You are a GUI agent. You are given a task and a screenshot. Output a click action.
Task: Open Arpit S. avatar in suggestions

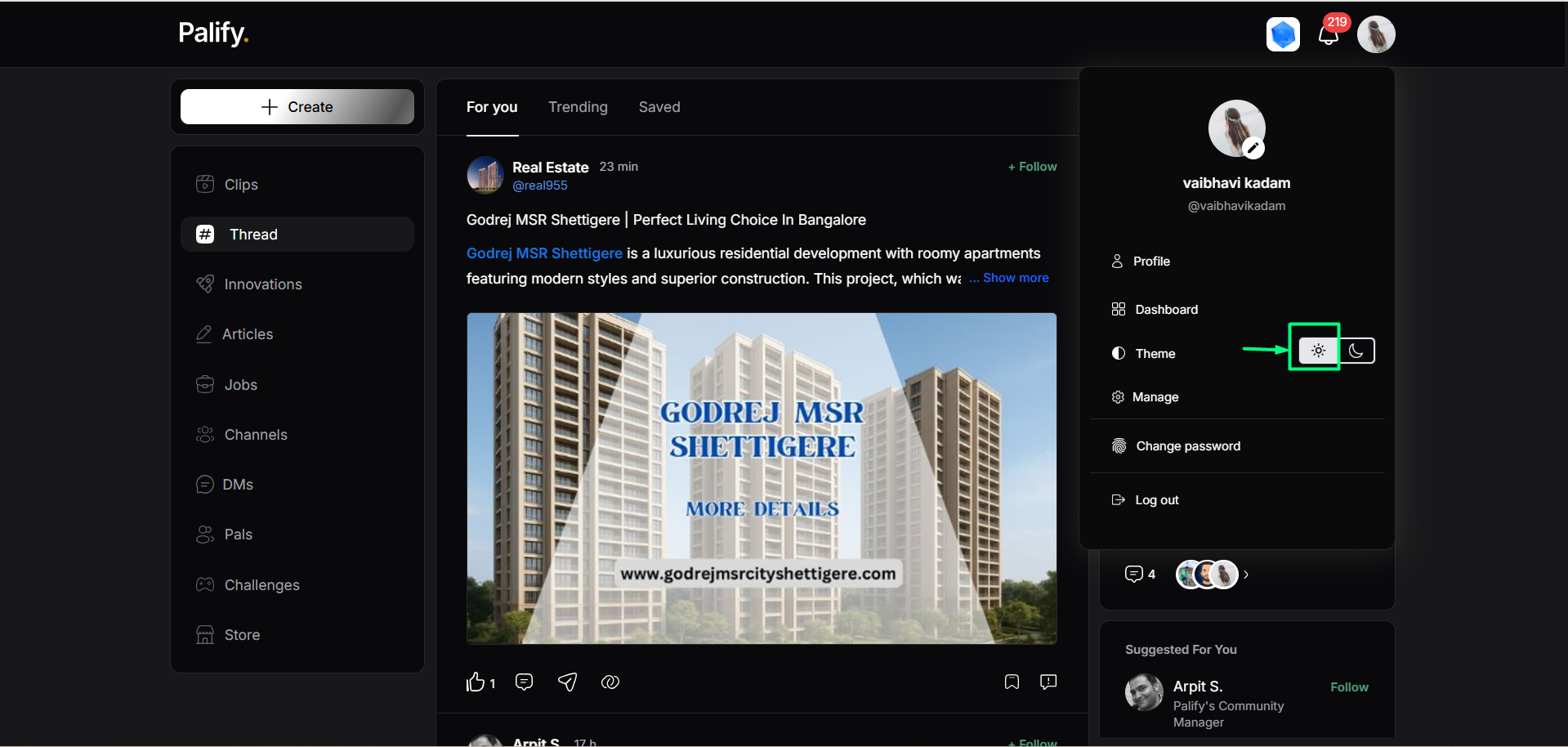(1144, 693)
